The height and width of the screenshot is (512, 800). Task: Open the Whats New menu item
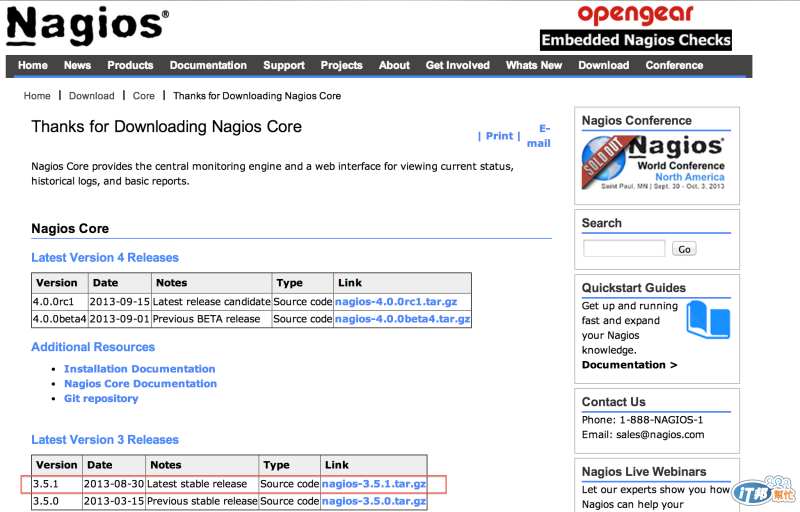tap(534, 65)
